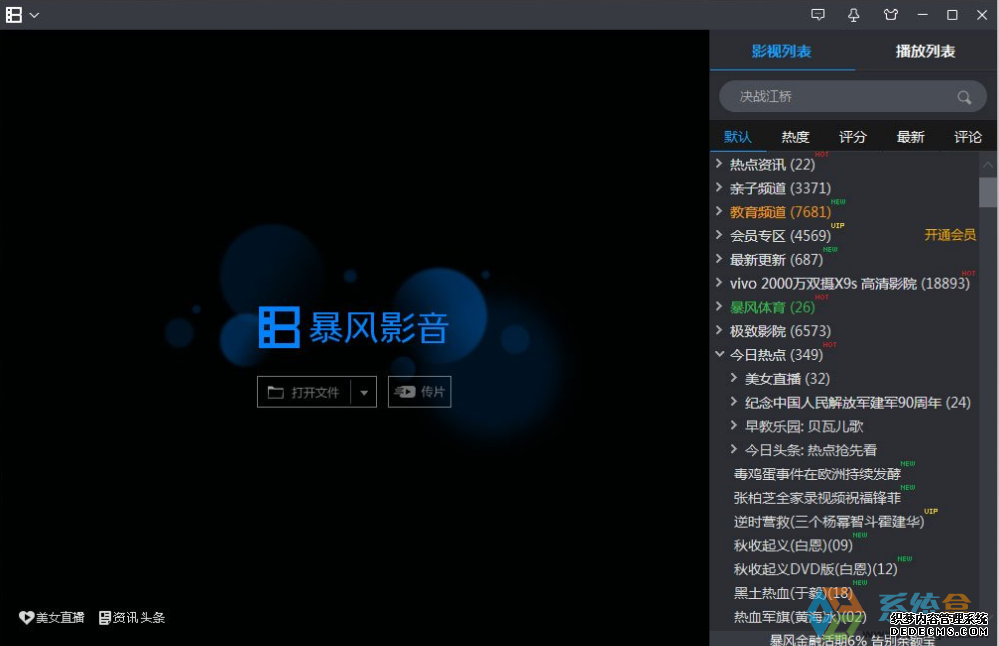Select the 热度 sort tab
The width and height of the screenshot is (999, 646).
(x=795, y=137)
